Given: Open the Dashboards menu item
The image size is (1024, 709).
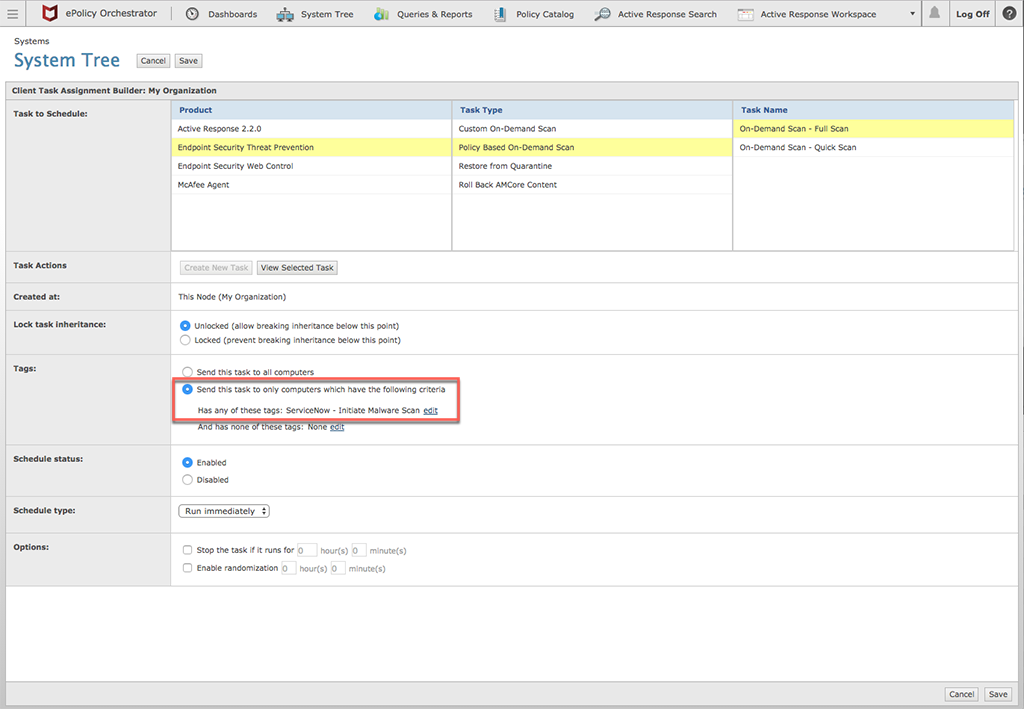Looking at the screenshot, I should click(232, 14).
